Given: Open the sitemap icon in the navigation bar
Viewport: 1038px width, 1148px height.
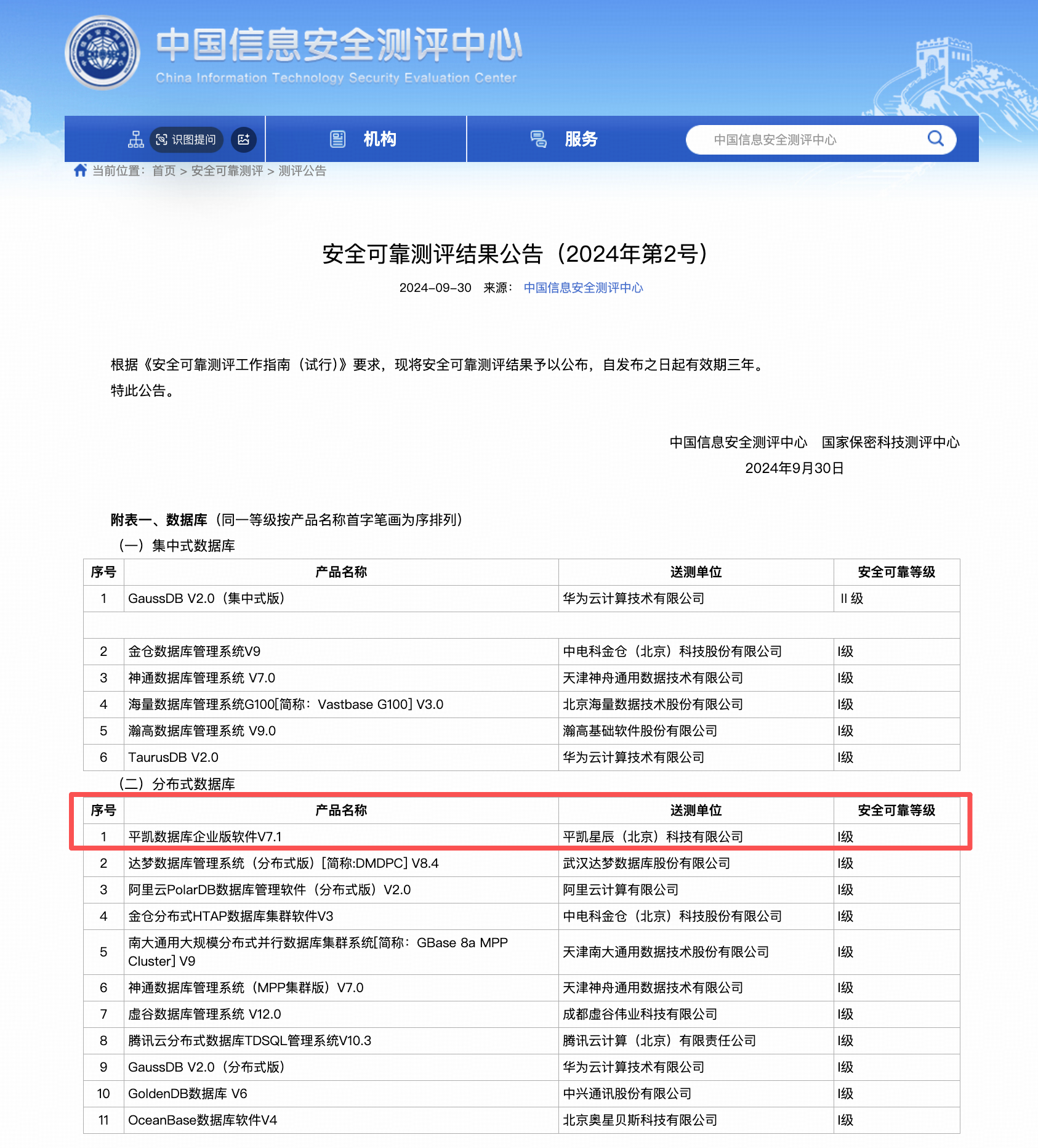Looking at the screenshot, I should pos(135,139).
